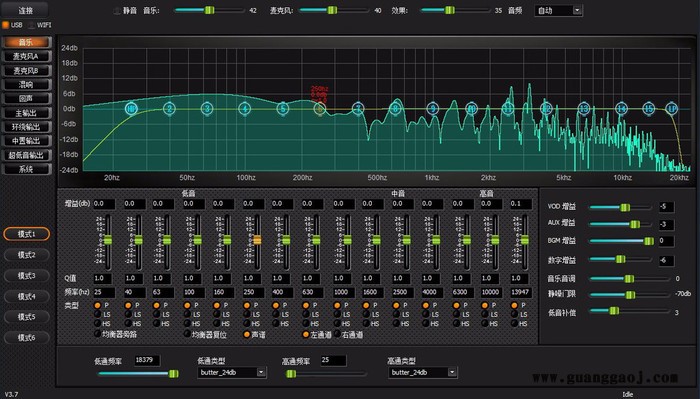Select EQ band node 6 on curve

tap(320, 108)
